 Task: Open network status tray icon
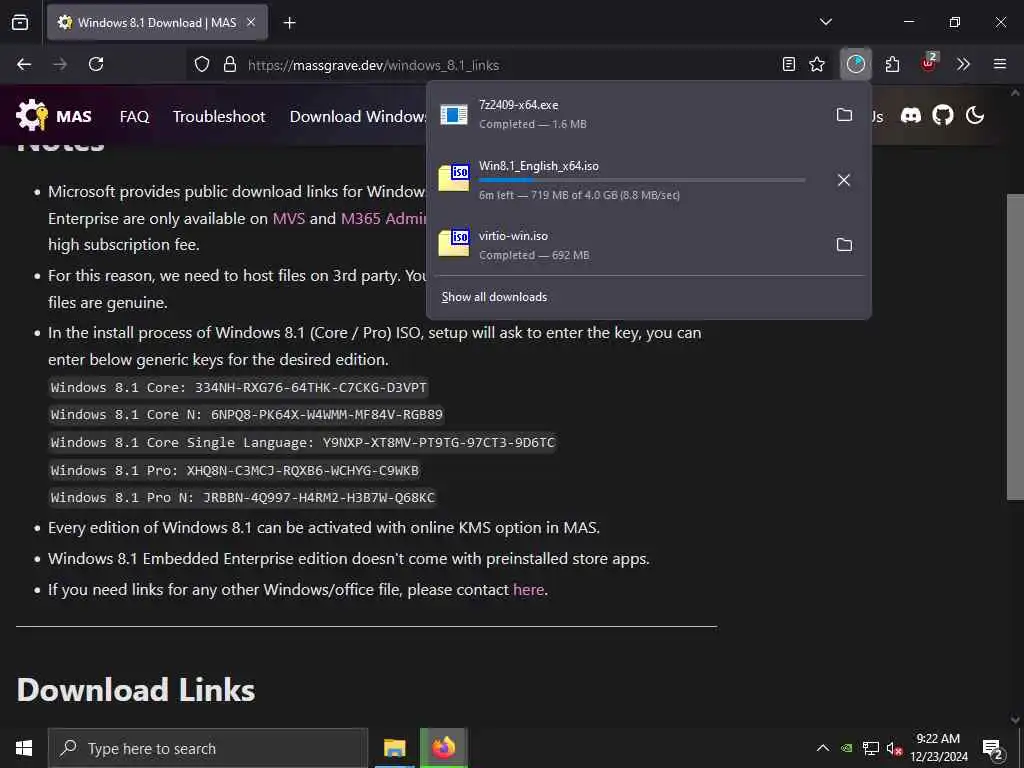point(871,748)
